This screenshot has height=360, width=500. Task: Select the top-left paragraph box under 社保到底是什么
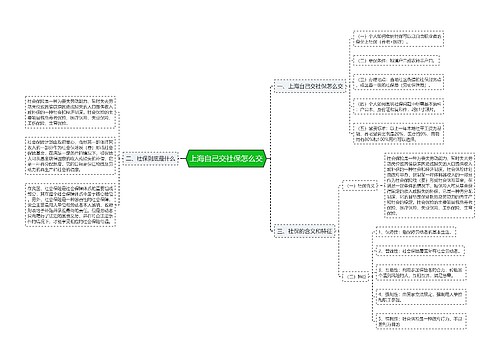pos(70,112)
